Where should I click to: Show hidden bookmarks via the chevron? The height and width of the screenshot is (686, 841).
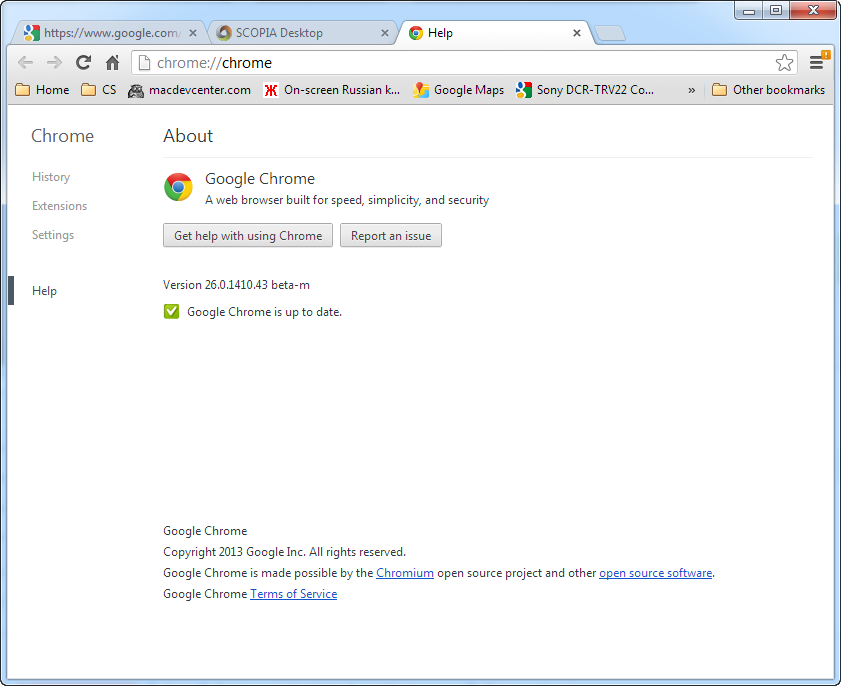point(691,90)
